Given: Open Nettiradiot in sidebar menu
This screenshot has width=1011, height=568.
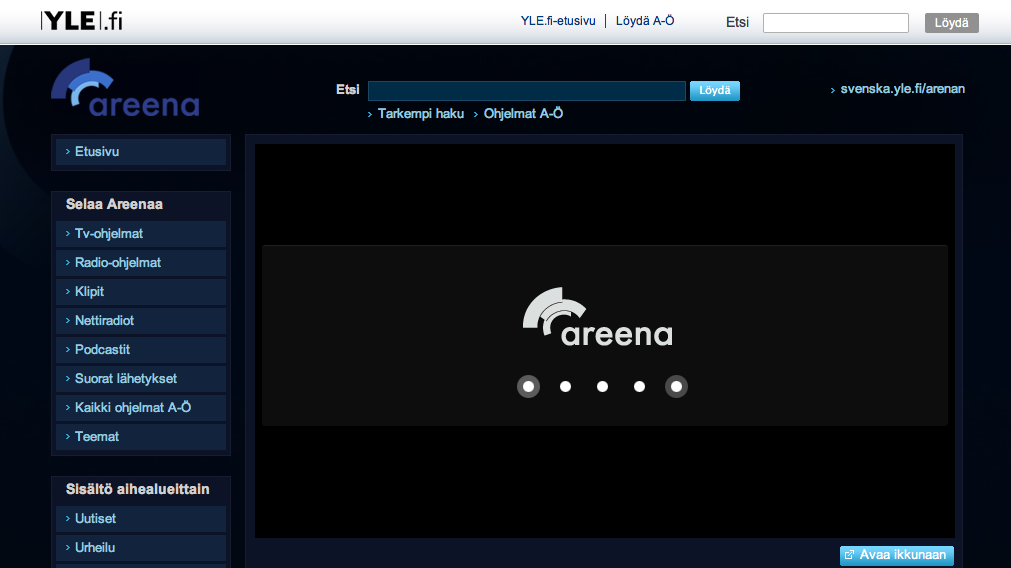Looking at the screenshot, I should pos(141,320).
